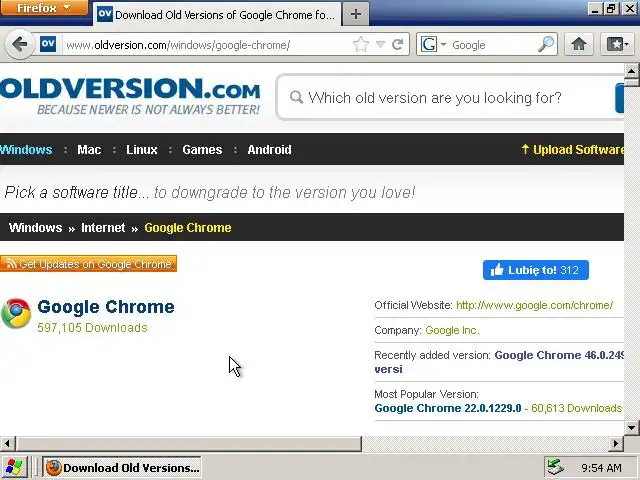Click the Internet breadcrumb link
640x480 pixels.
click(103, 227)
